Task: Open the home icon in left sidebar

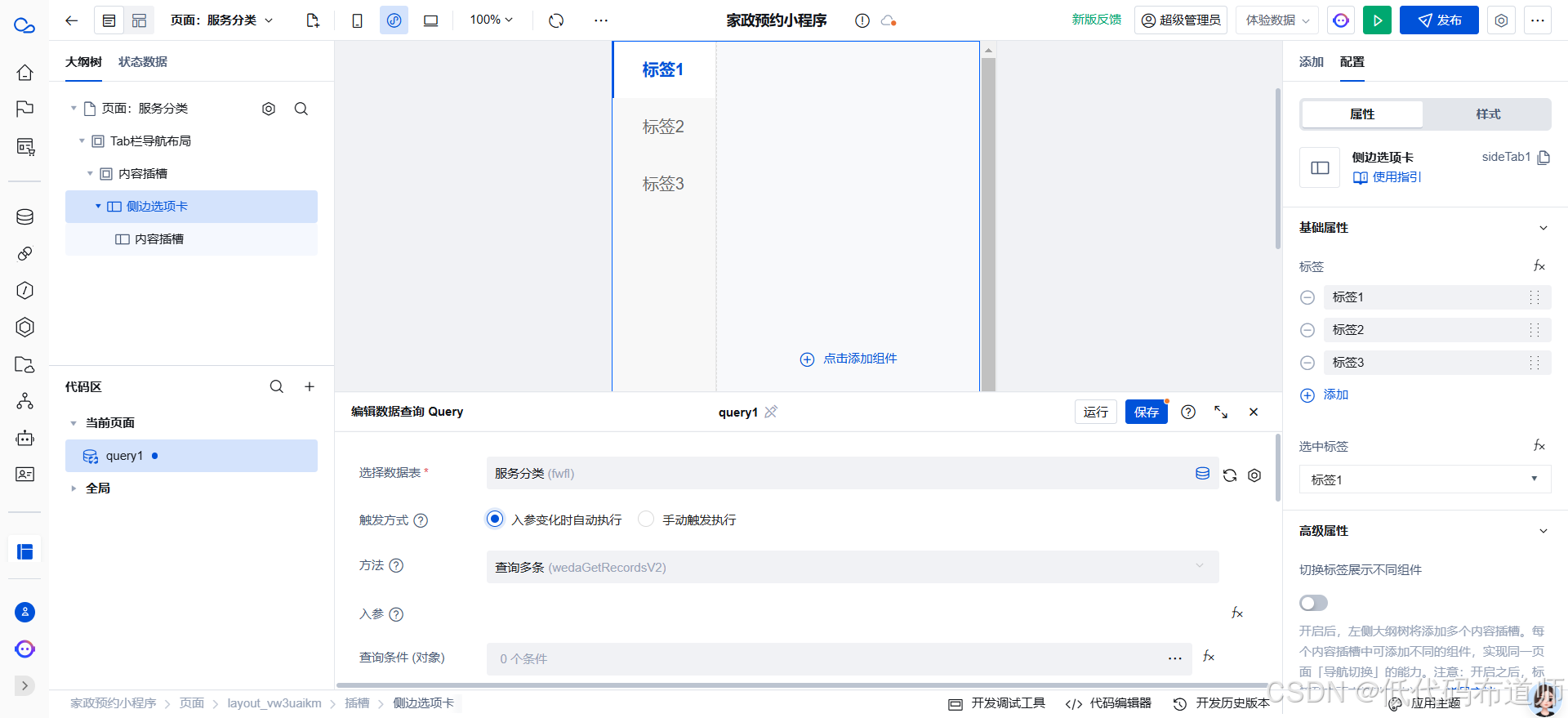Action: (25, 73)
